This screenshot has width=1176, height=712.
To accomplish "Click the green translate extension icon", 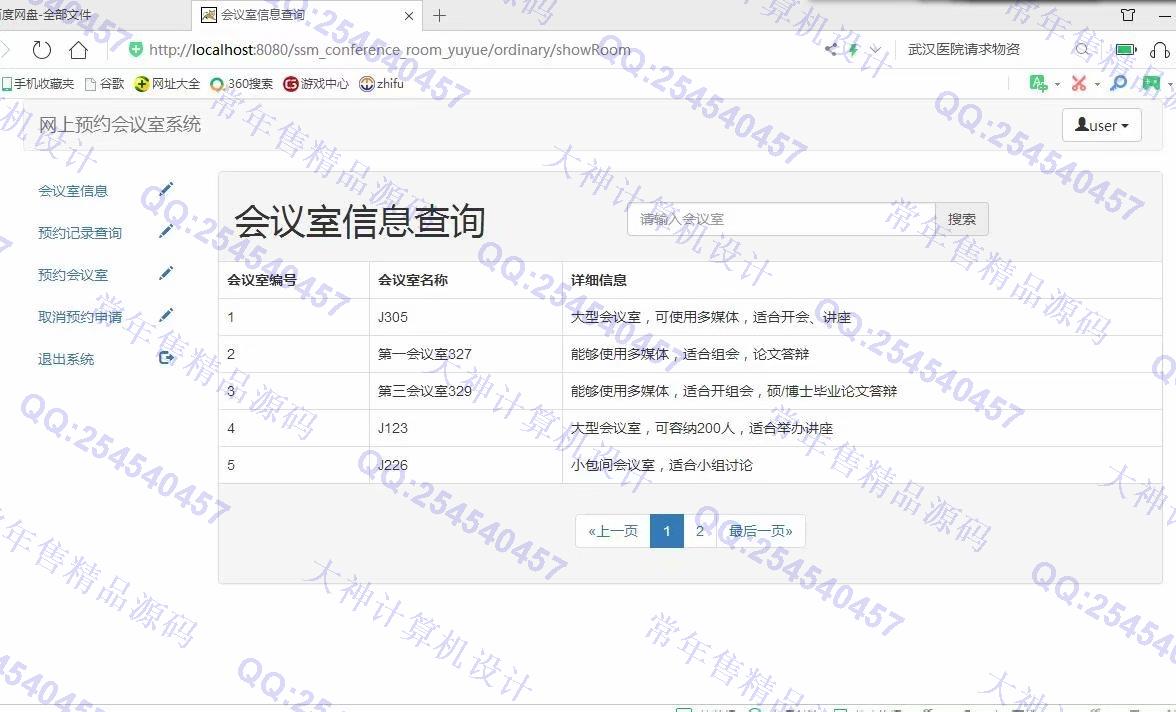I will coord(1039,83).
